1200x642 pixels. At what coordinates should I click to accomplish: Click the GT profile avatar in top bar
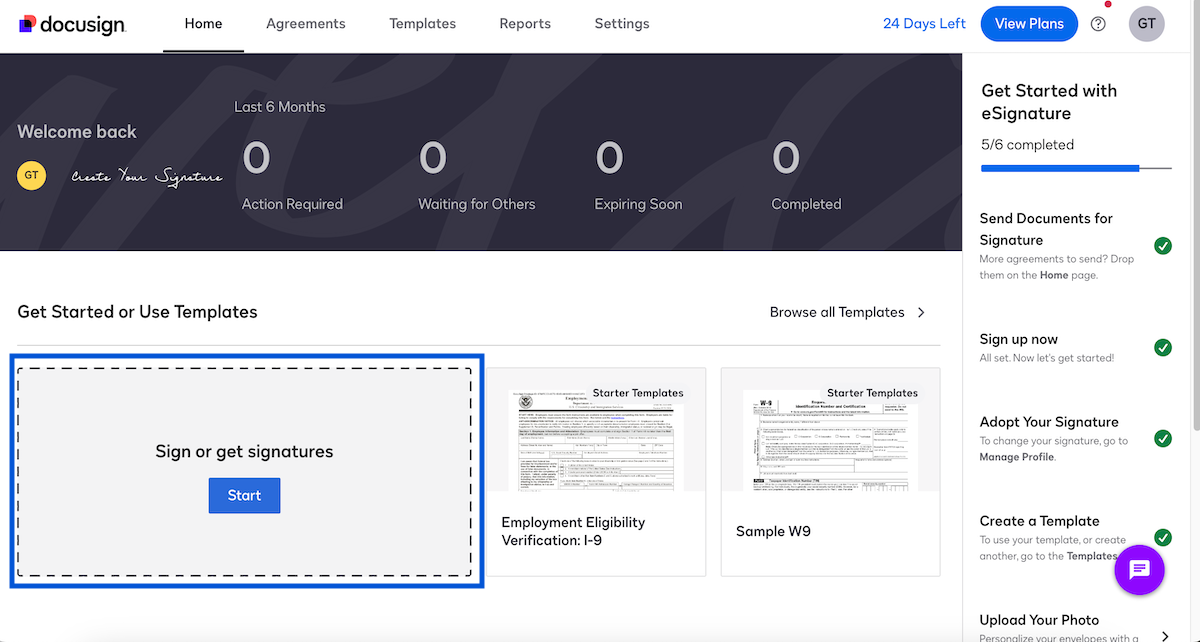coord(1146,23)
